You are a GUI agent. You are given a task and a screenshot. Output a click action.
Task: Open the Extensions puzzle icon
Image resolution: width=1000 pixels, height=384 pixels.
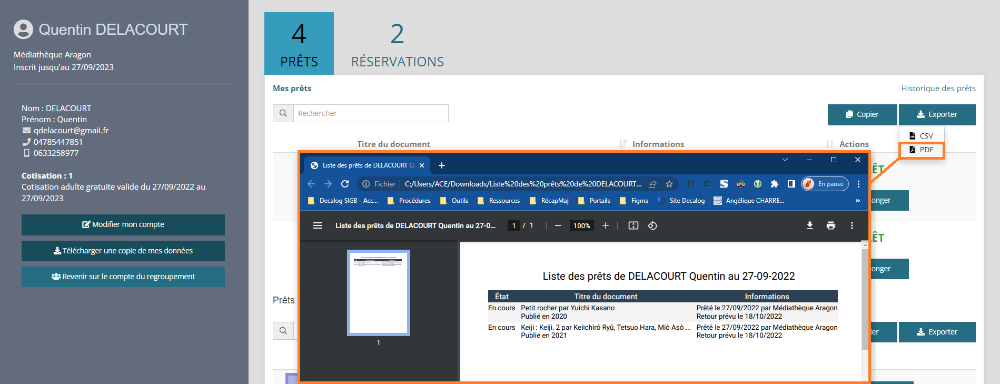pos(774,184)
